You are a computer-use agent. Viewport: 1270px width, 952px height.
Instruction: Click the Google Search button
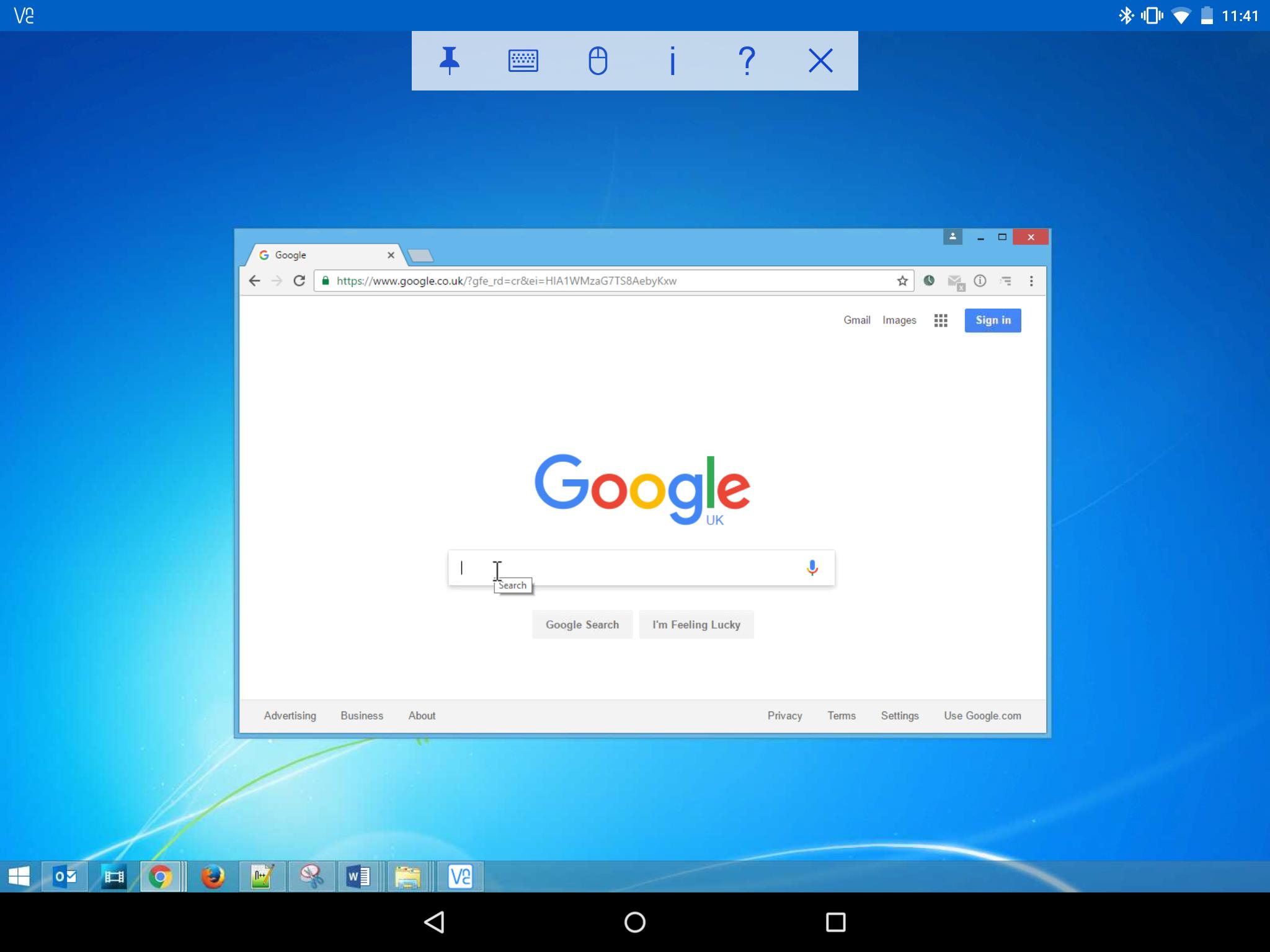pyautogui.click(x=582, y=624)
